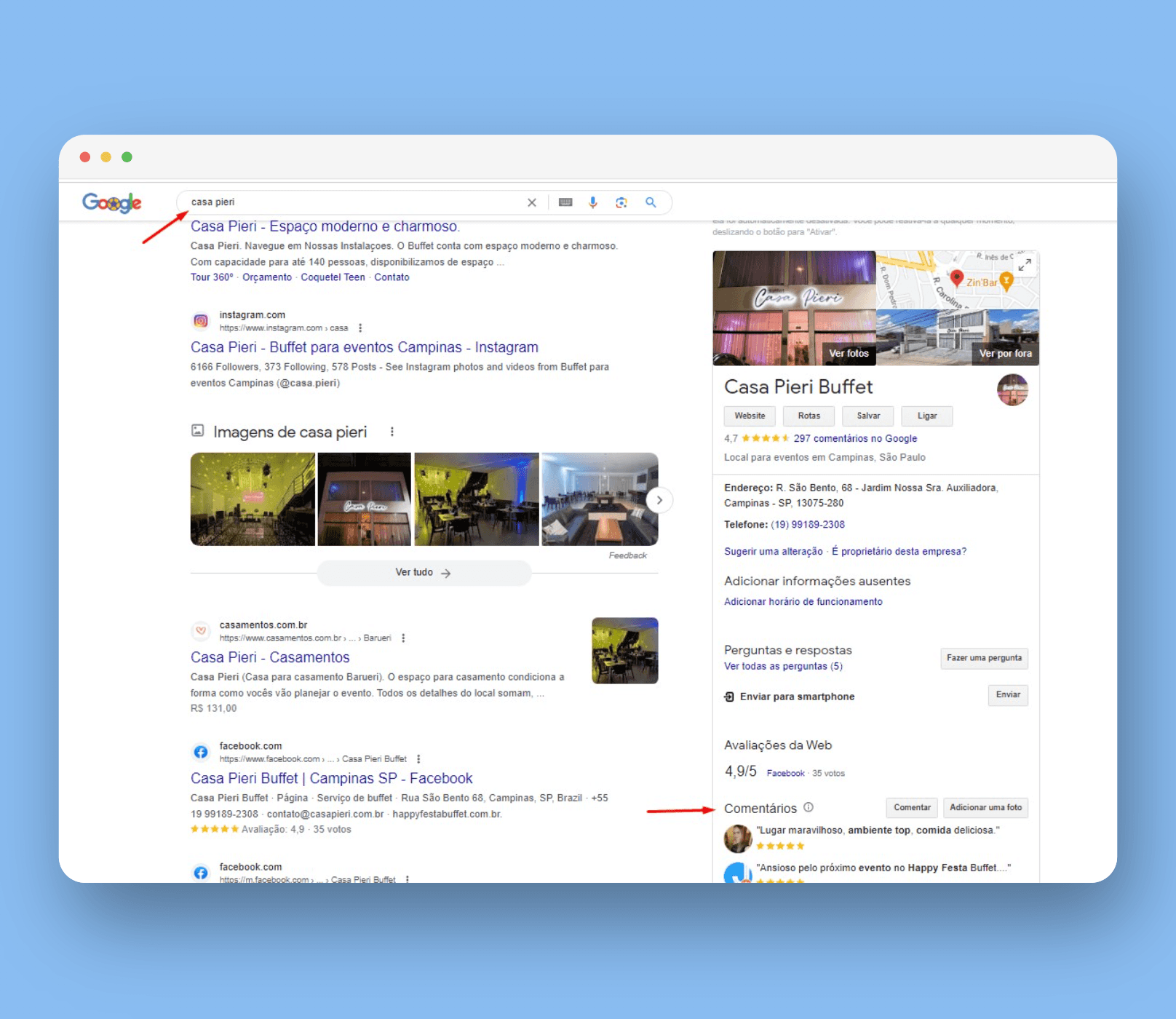Click Facebook favicon of Campinas SP result
Image resolution: width=1176 pixels, height=1019 pixels.
tap(201, 752)
